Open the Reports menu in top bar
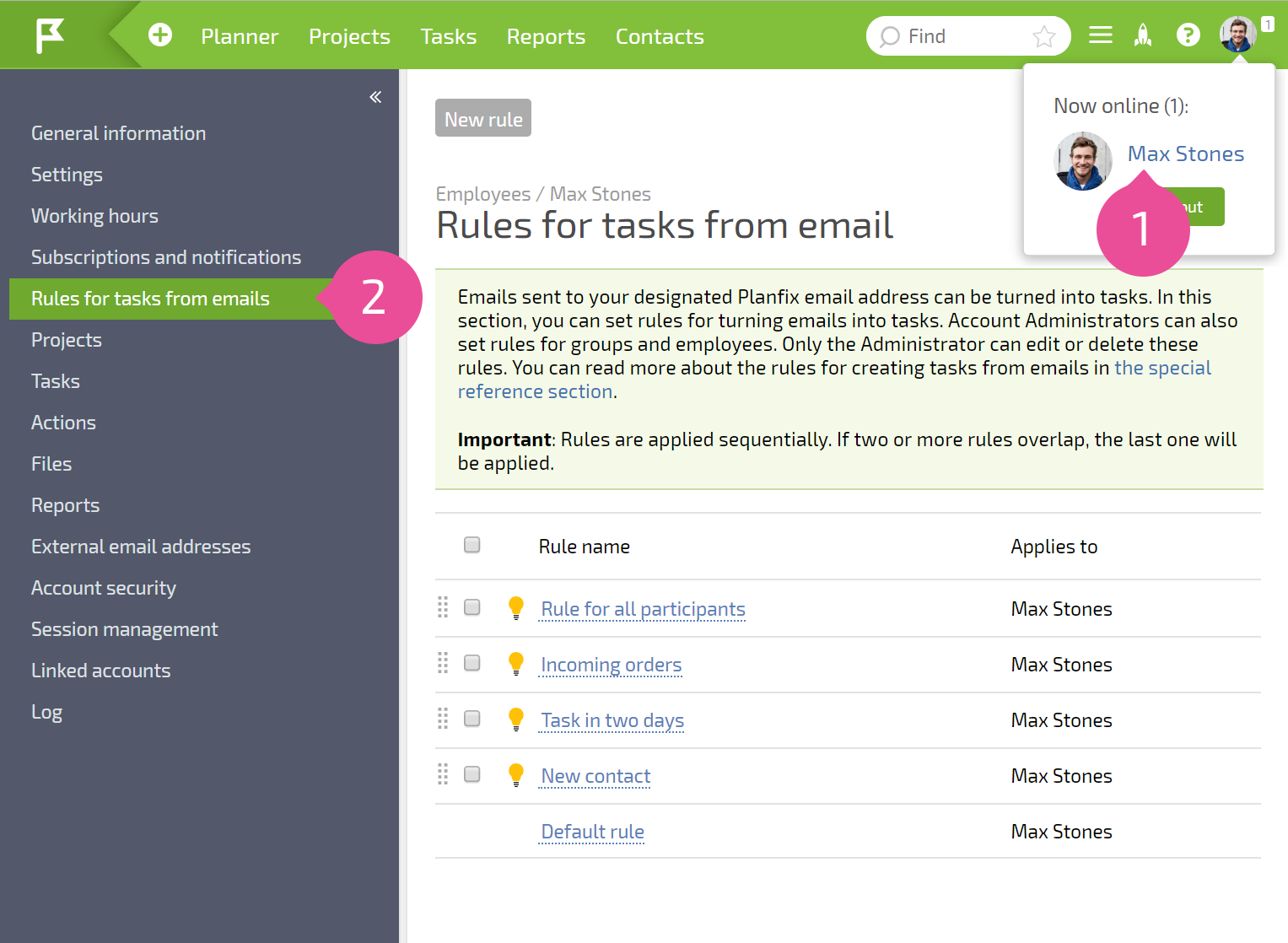This screenshot has height=943, width=1288. [x=546, y=36]
